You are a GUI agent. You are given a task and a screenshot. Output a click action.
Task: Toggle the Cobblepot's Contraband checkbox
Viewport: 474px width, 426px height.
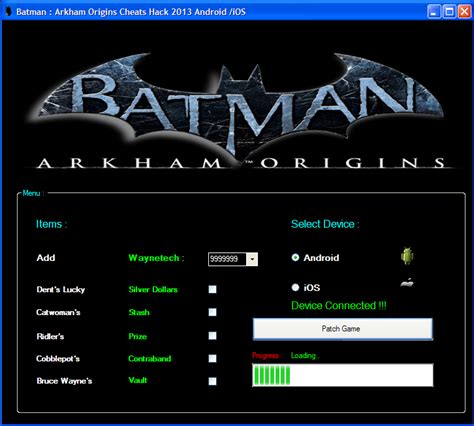click(x=212, y=359)
